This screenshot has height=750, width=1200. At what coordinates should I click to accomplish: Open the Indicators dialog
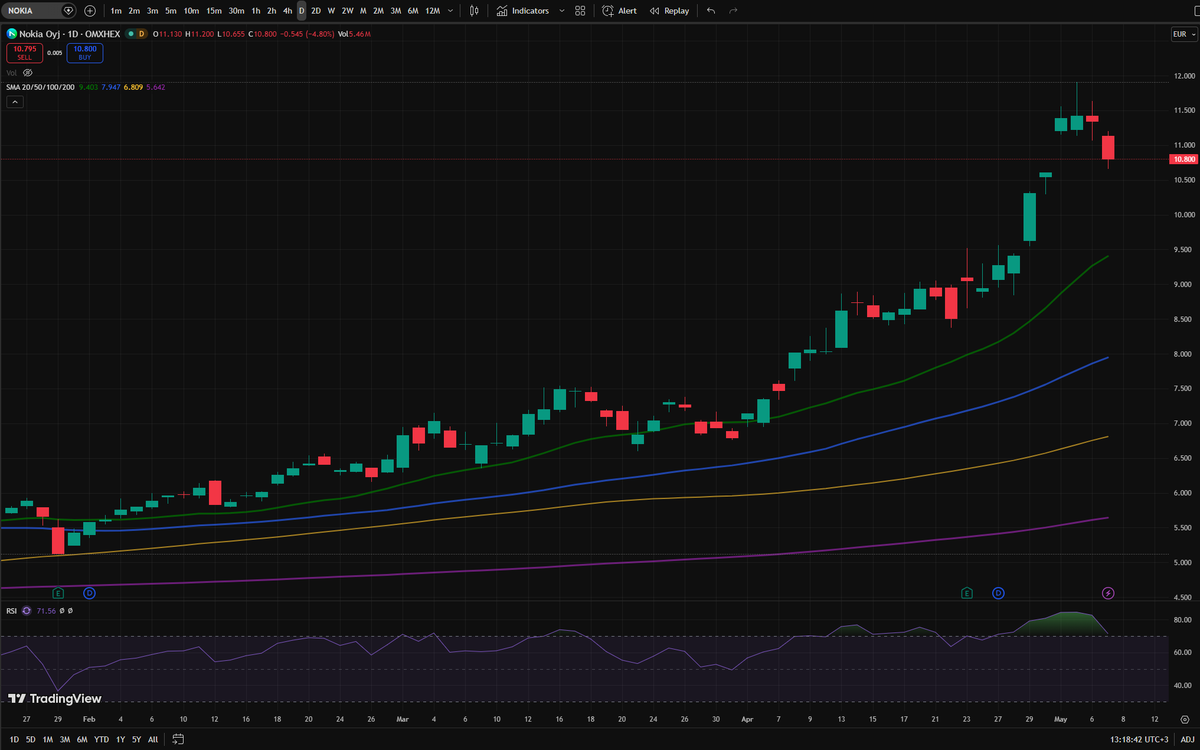point(523,10)
